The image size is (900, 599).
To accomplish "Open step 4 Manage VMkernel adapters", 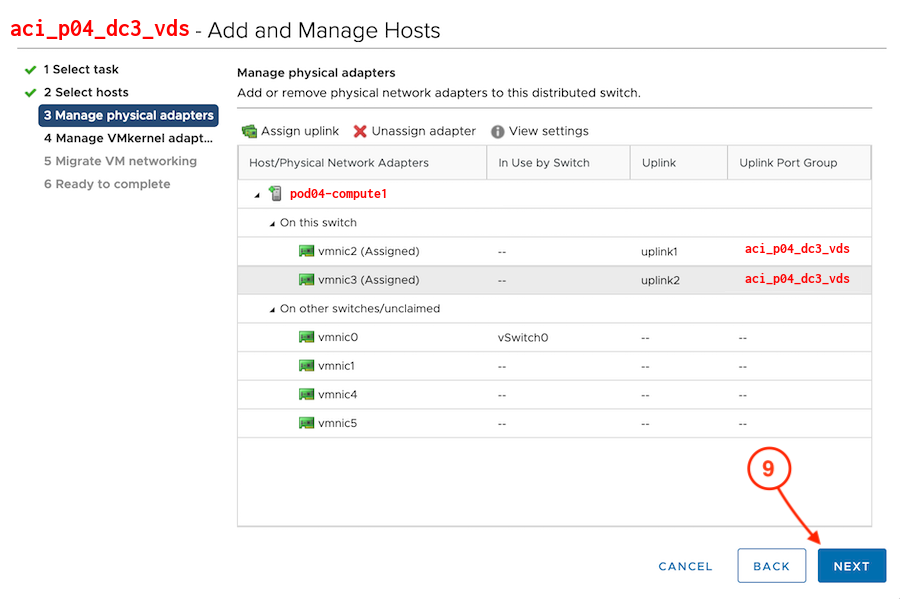I will (x=128, y=139).
